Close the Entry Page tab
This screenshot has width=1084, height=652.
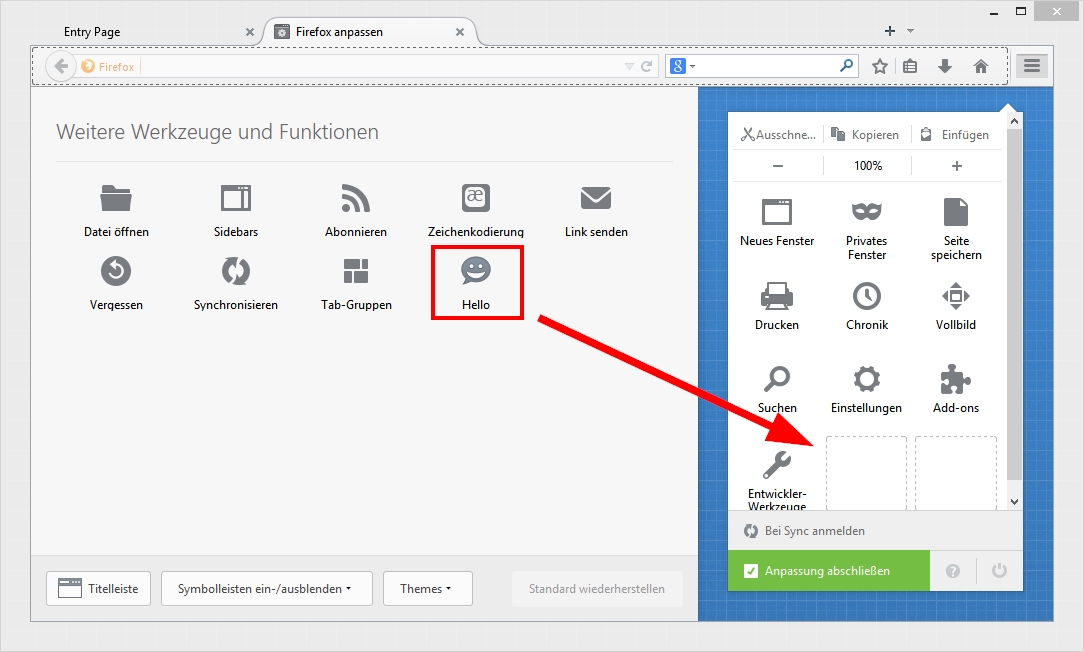tap(250, 32)
